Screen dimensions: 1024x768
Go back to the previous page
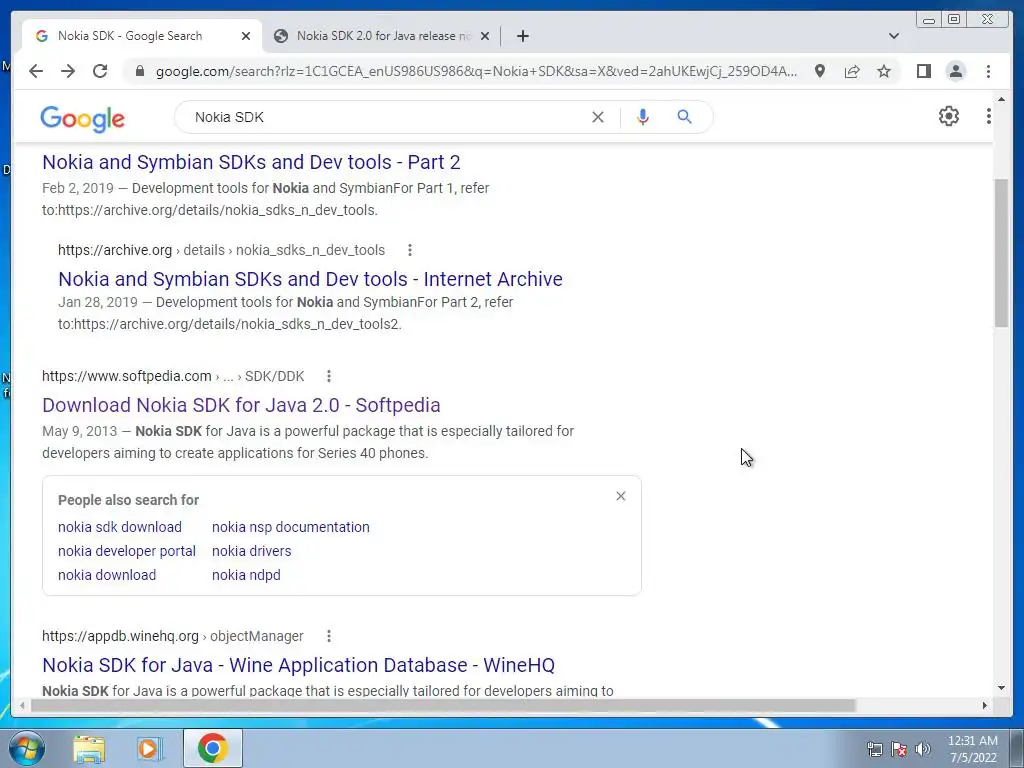[36, 71]
